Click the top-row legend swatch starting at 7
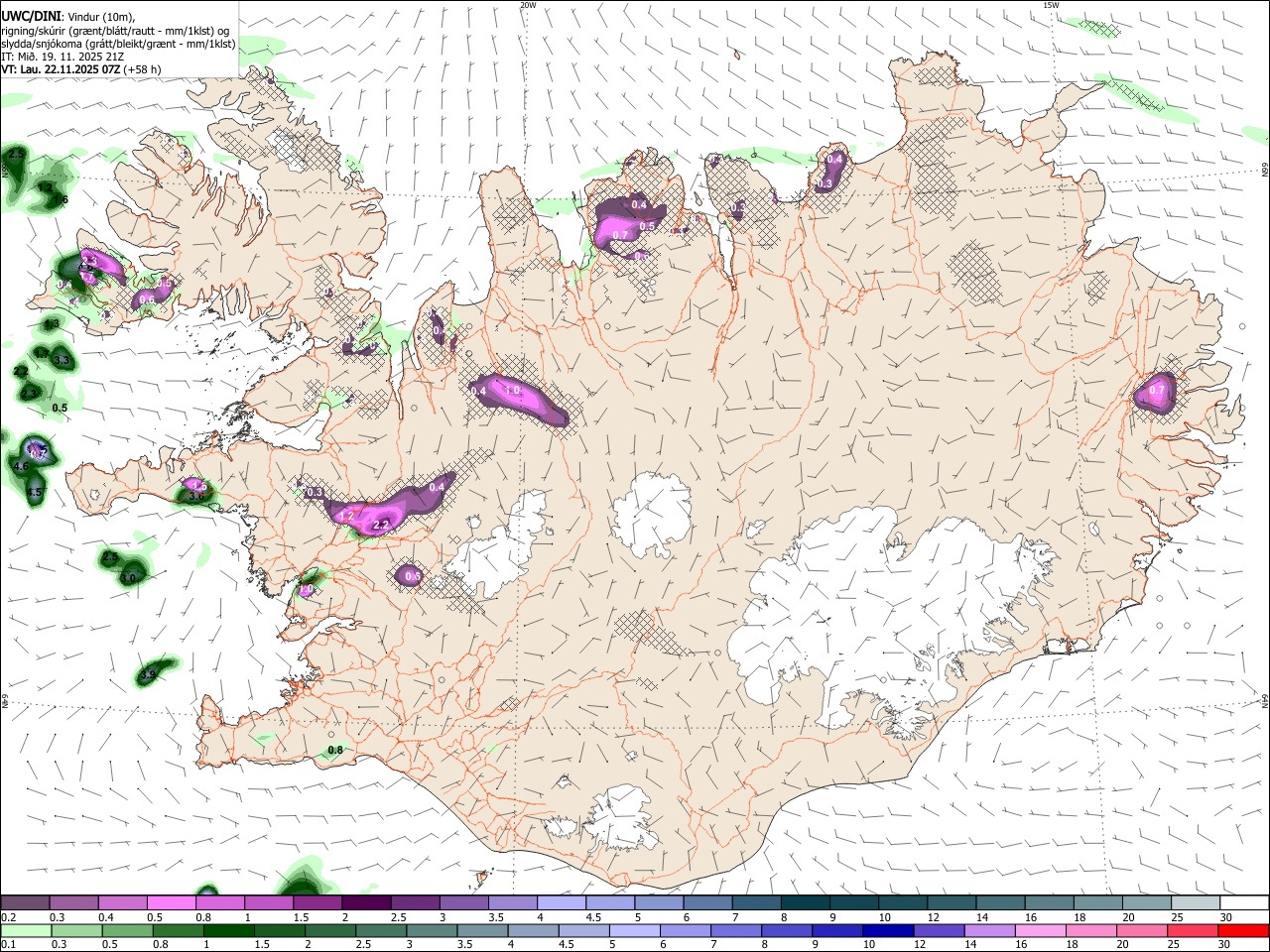The height and width of the screenshot is (952, 1270). click(755, 902)
